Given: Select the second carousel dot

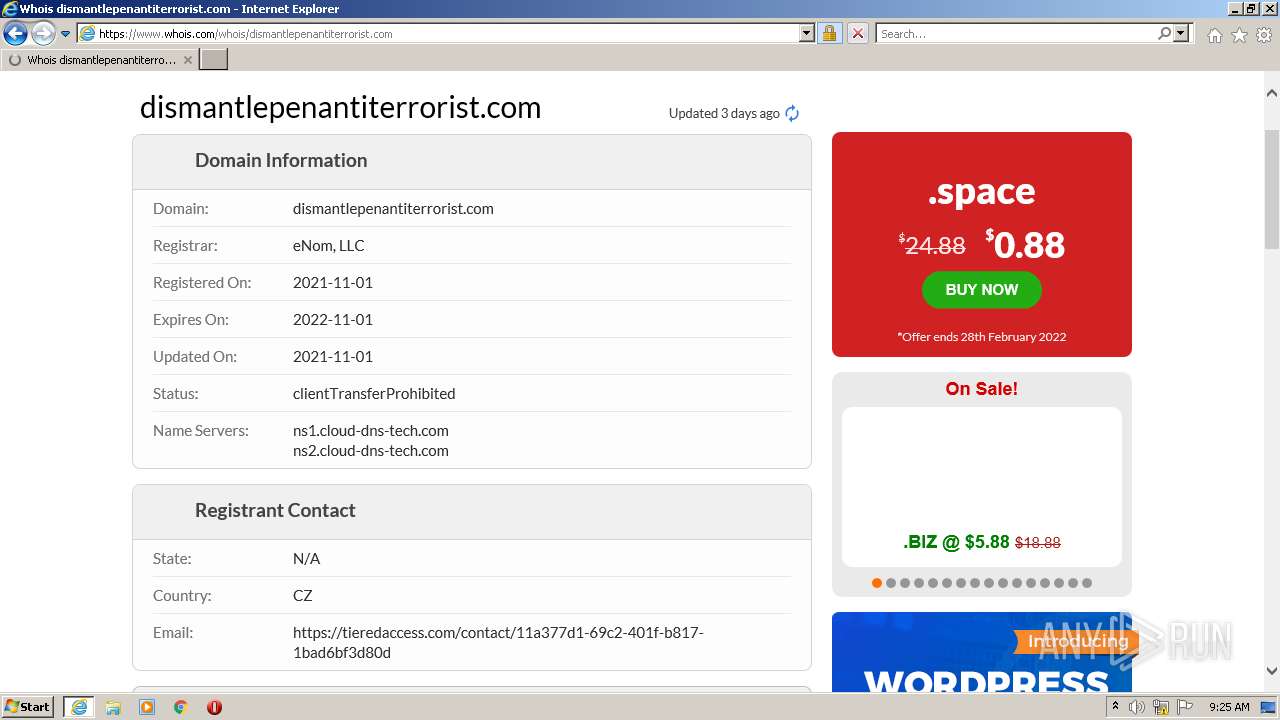Looking at the screenshot, I should click(891, 583).
